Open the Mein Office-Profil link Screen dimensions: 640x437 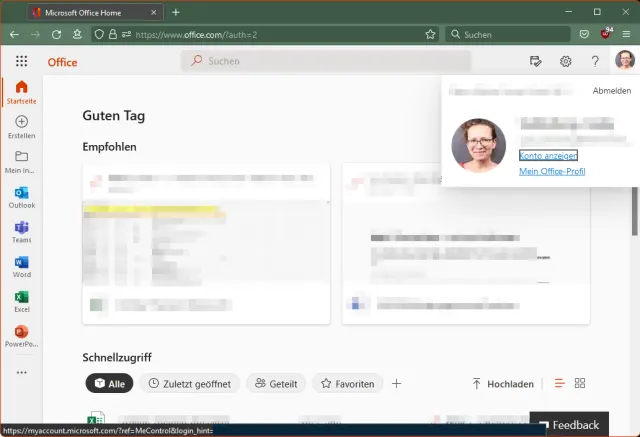point(552,171)
